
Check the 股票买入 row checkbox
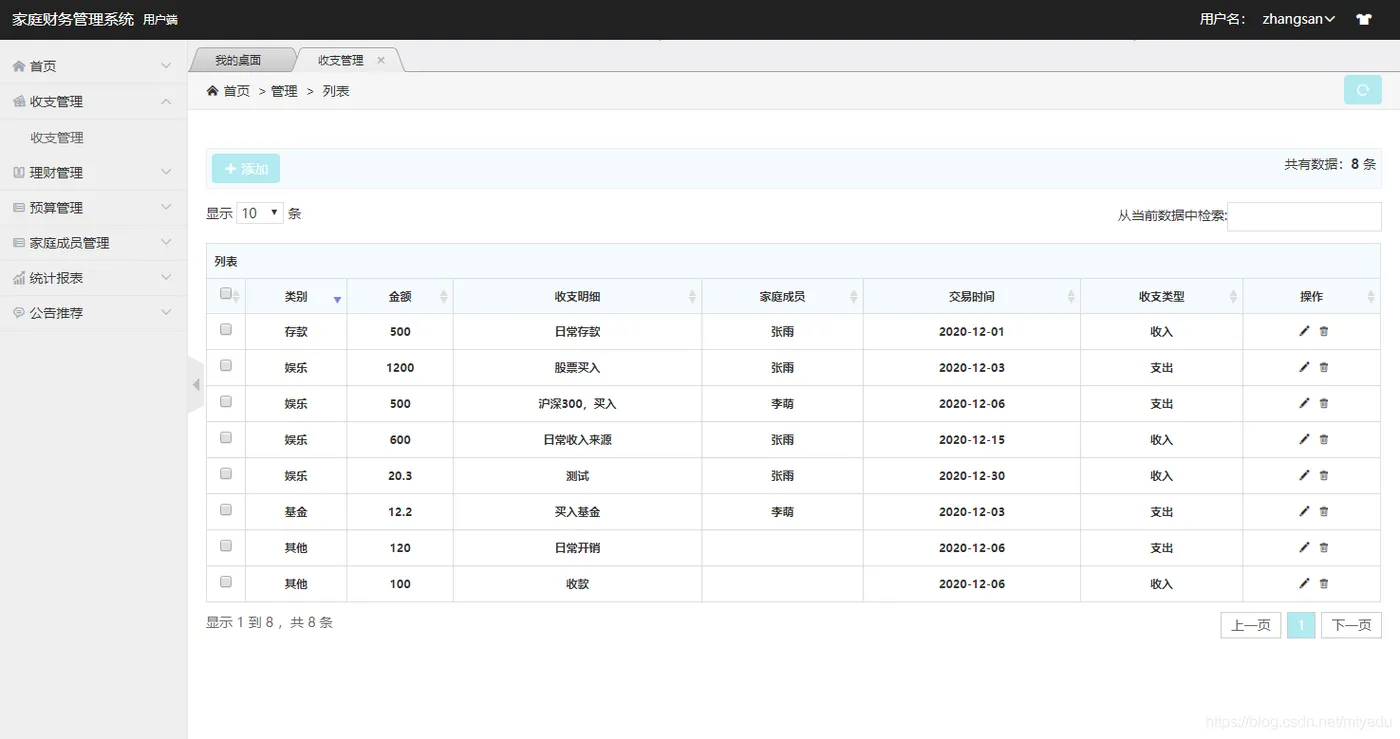click(226, 365)
